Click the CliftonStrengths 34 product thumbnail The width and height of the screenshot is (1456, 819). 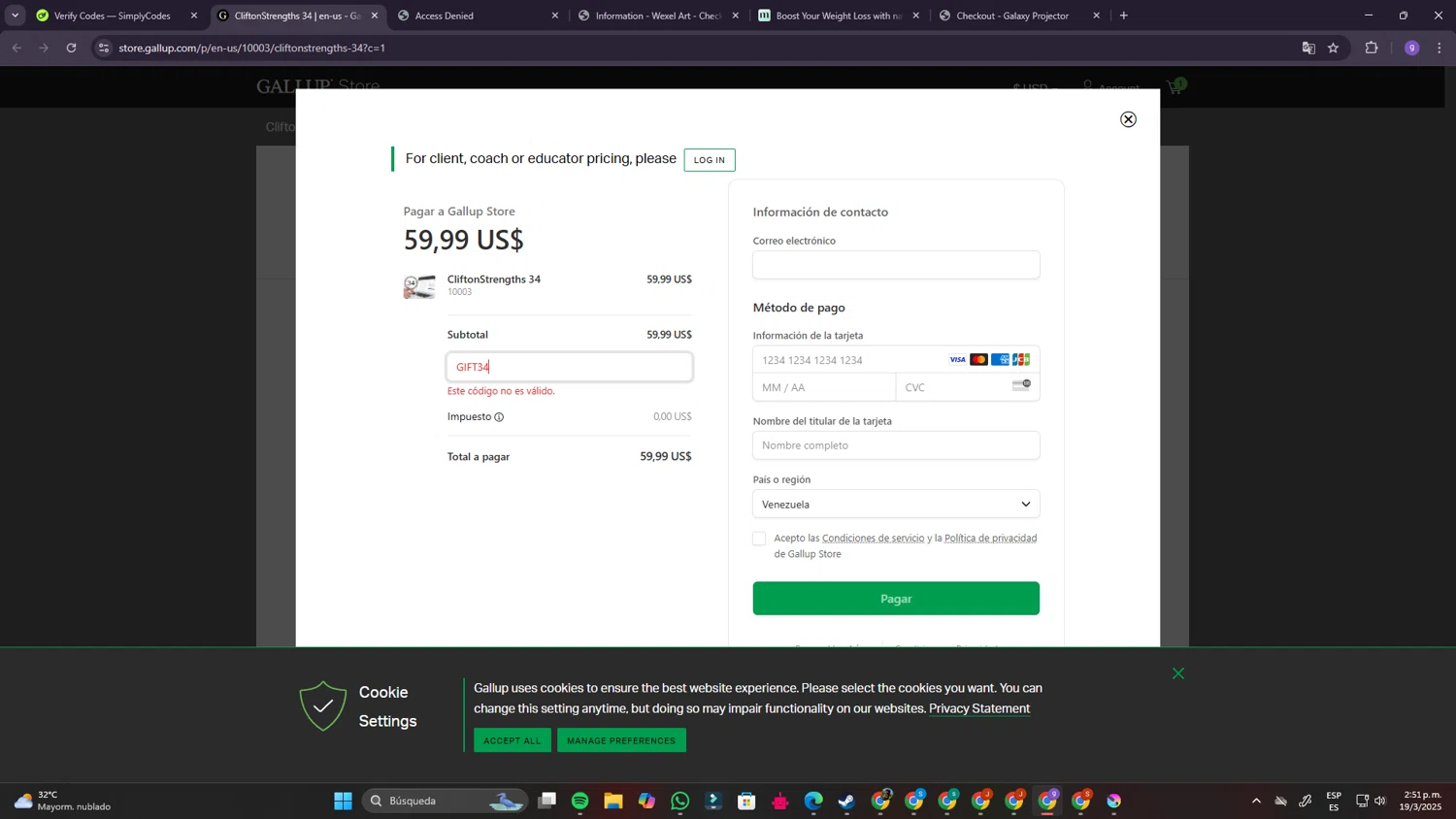pyautogui.click(x=419, y=286)
